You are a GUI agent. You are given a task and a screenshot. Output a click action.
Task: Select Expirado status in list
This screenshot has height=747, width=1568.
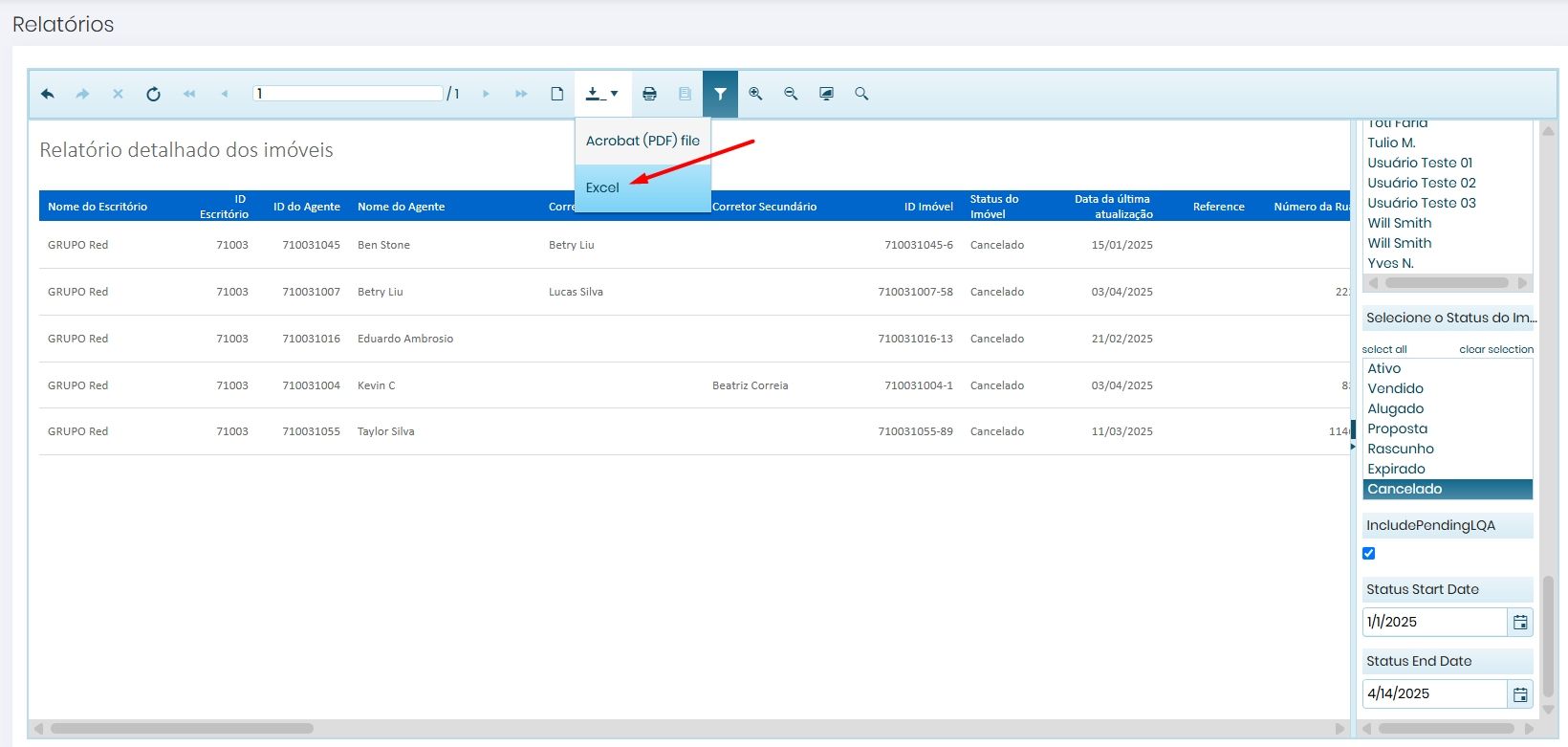click(1448, 469)
